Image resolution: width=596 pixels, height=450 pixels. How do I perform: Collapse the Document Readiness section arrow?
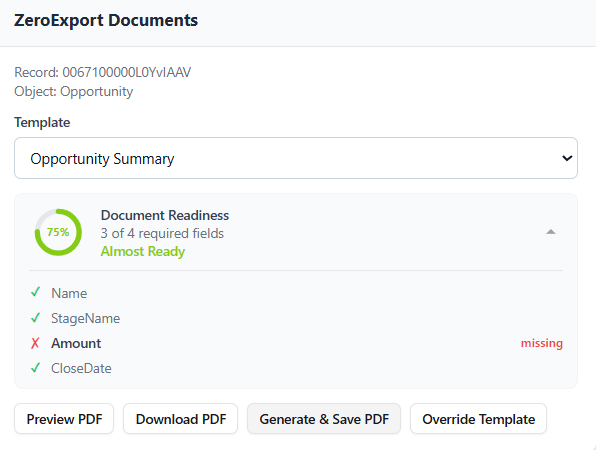click(x=551, y=232)
